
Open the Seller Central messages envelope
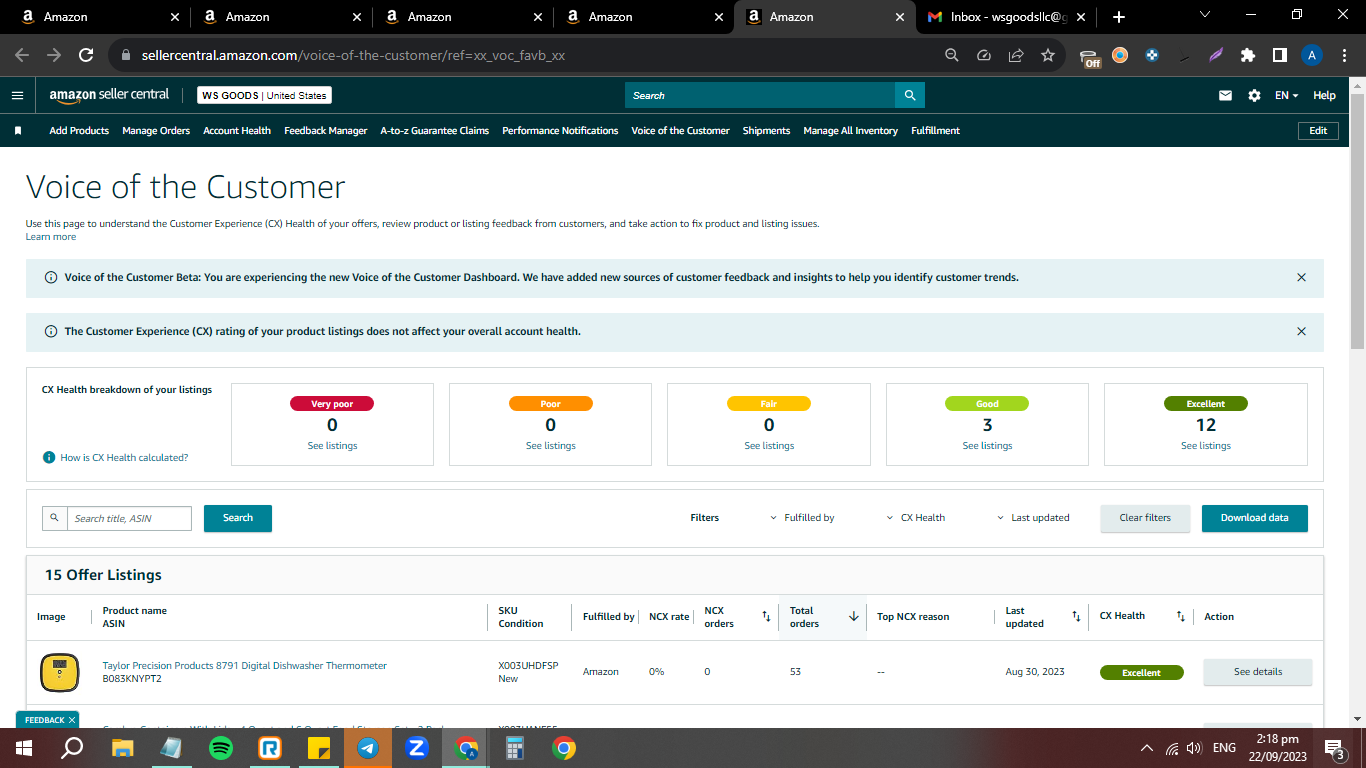point(1225,96)
